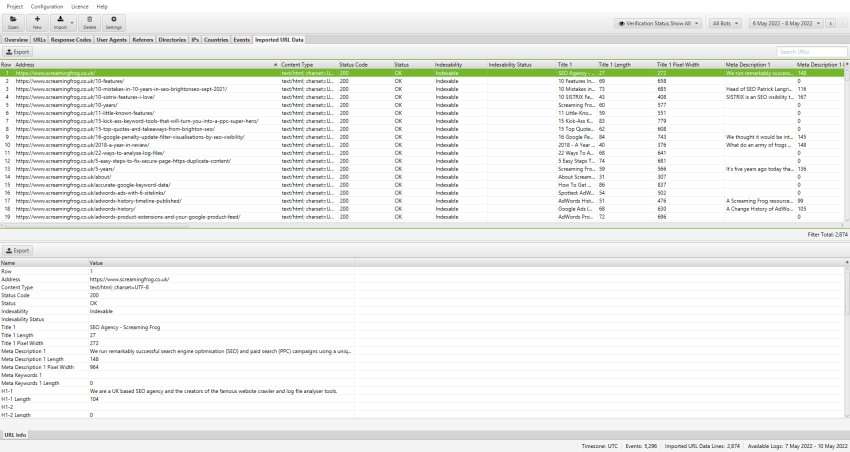
Task: Switch to the Events tab
Action: coord(242,40)
